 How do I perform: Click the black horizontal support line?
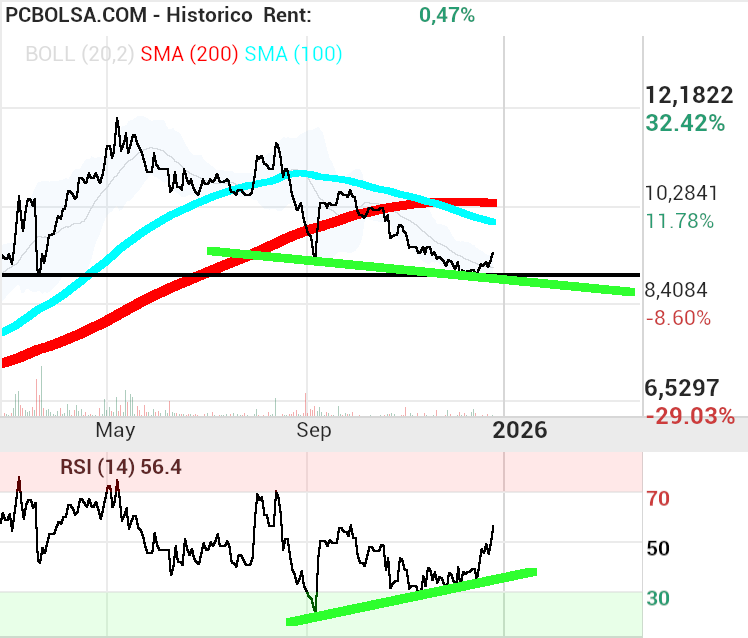(200, 274)
